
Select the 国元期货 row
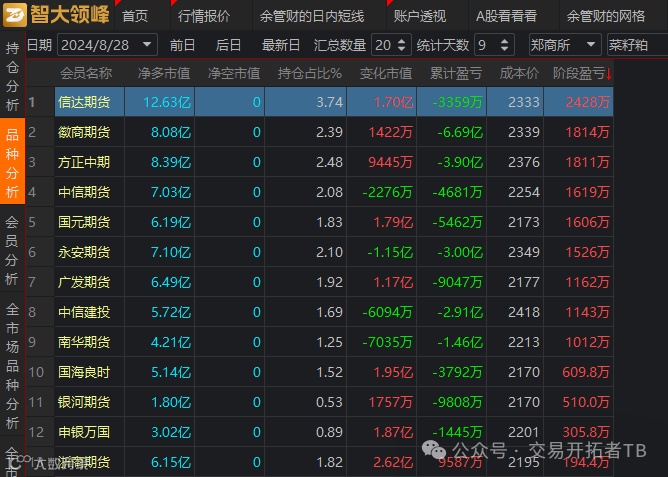(x=320, y=222)
